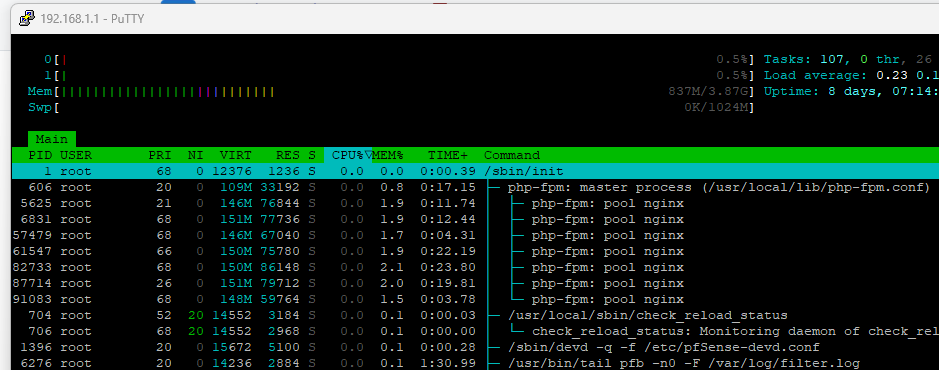Click the CPU 1 usage meter
The height and width of the screenshot is (370, 939).
(398, 75)
